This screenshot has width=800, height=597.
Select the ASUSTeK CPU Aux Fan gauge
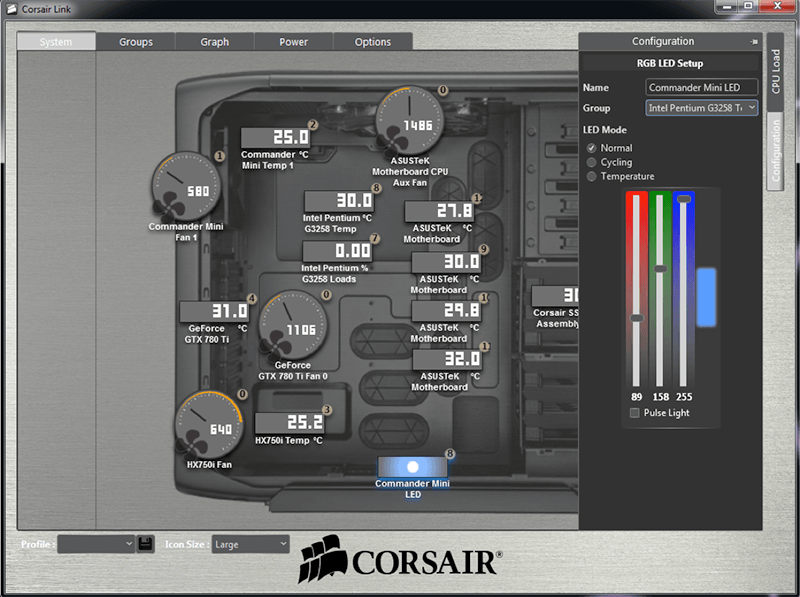[x=410, y=120]
